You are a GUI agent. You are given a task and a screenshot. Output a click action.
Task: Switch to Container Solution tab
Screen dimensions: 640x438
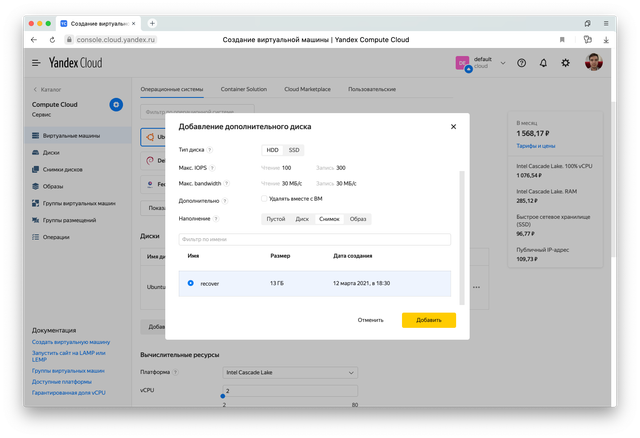[241, 89]
